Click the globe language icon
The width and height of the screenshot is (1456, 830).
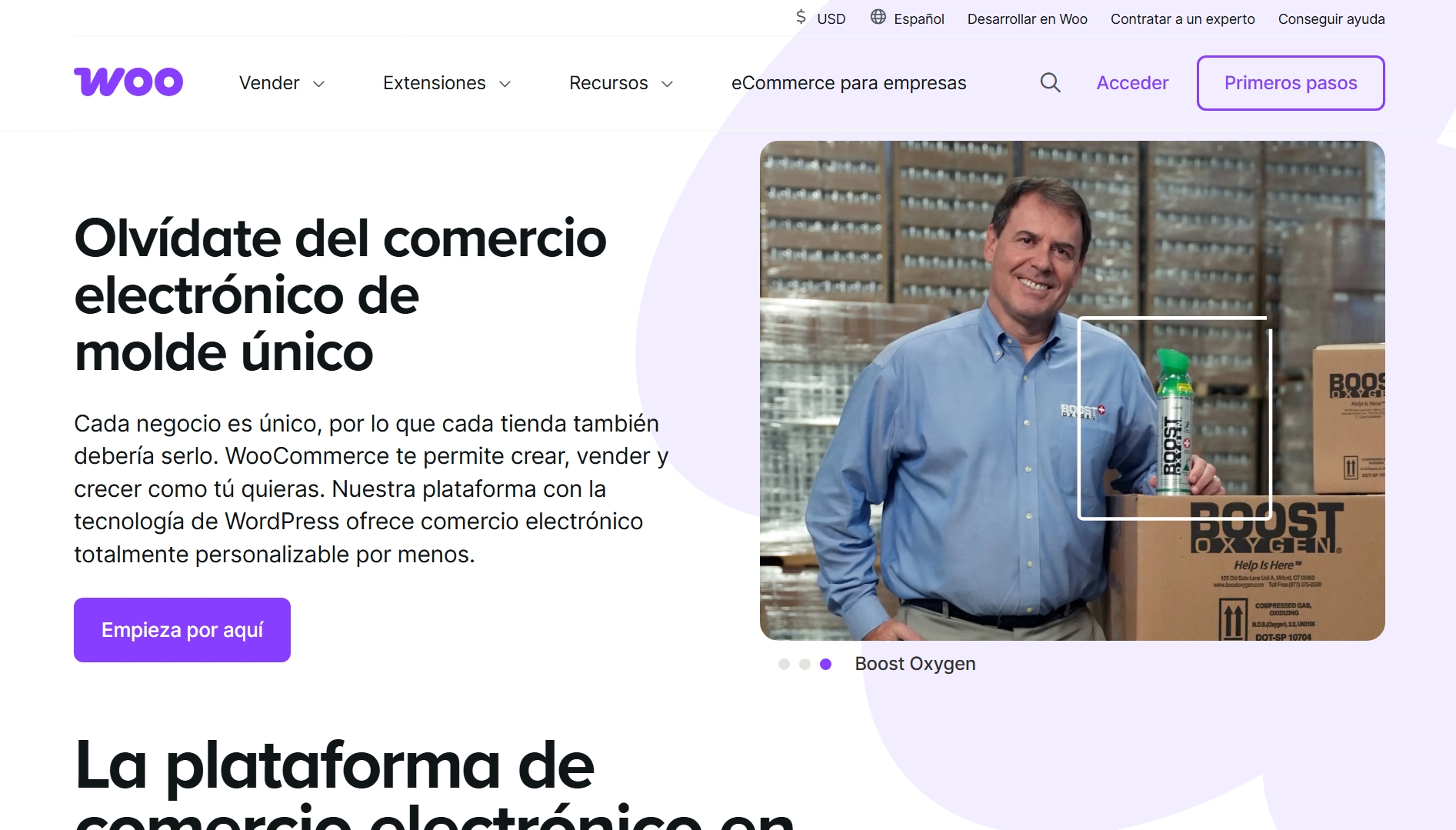point(878,17)
